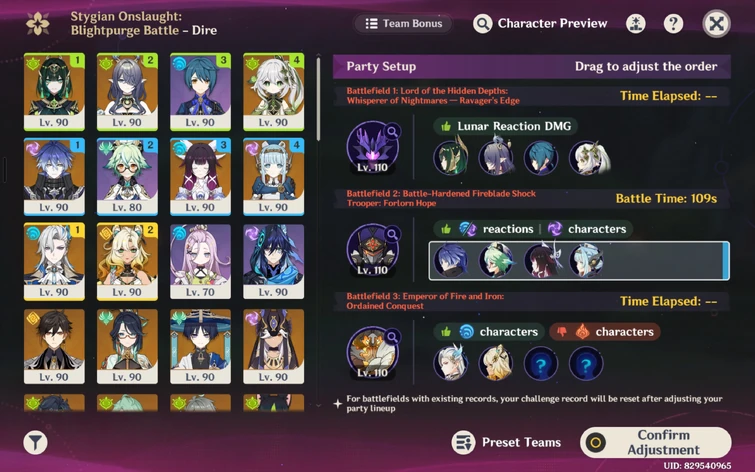Select the dark-haired Geo character card Lv. 90

(54, 346)
